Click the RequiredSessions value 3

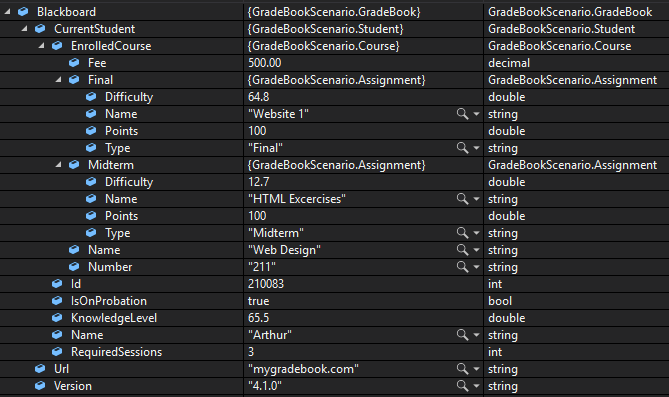tap(251, 352)
